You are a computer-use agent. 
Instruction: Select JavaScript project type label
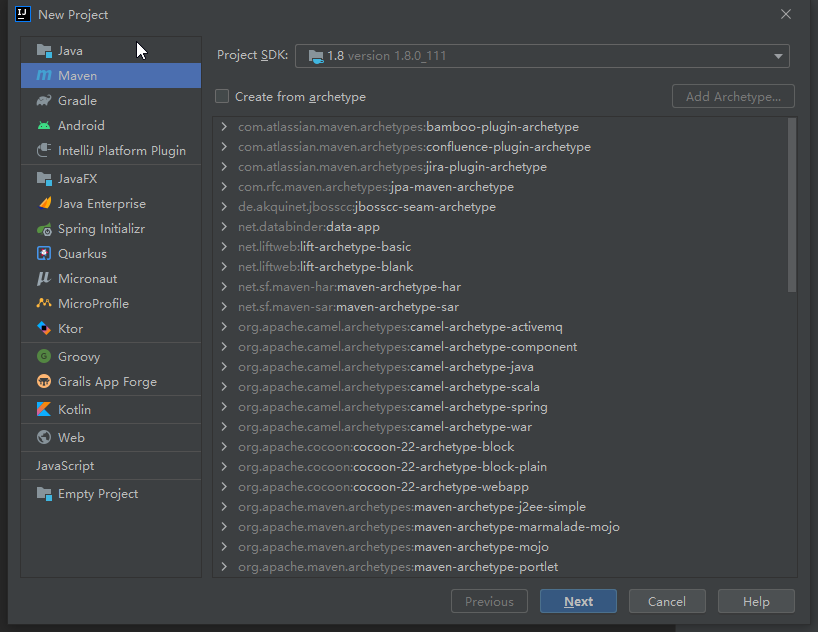[x=65, y=466]
